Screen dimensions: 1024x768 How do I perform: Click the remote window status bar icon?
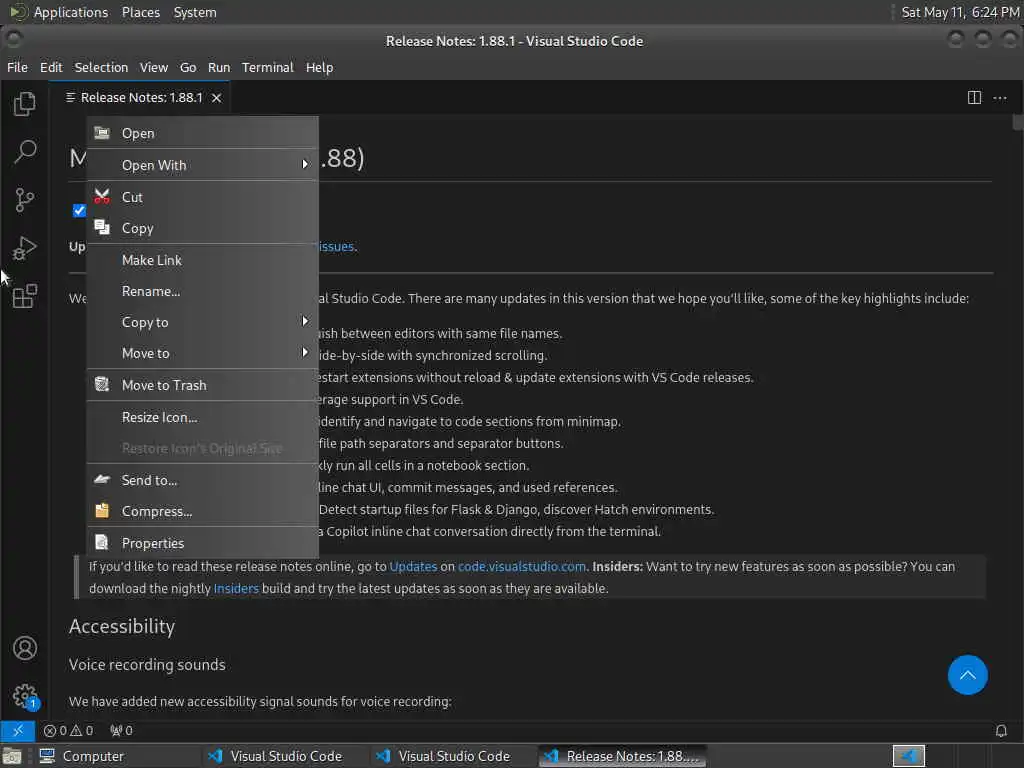[18, 730]
